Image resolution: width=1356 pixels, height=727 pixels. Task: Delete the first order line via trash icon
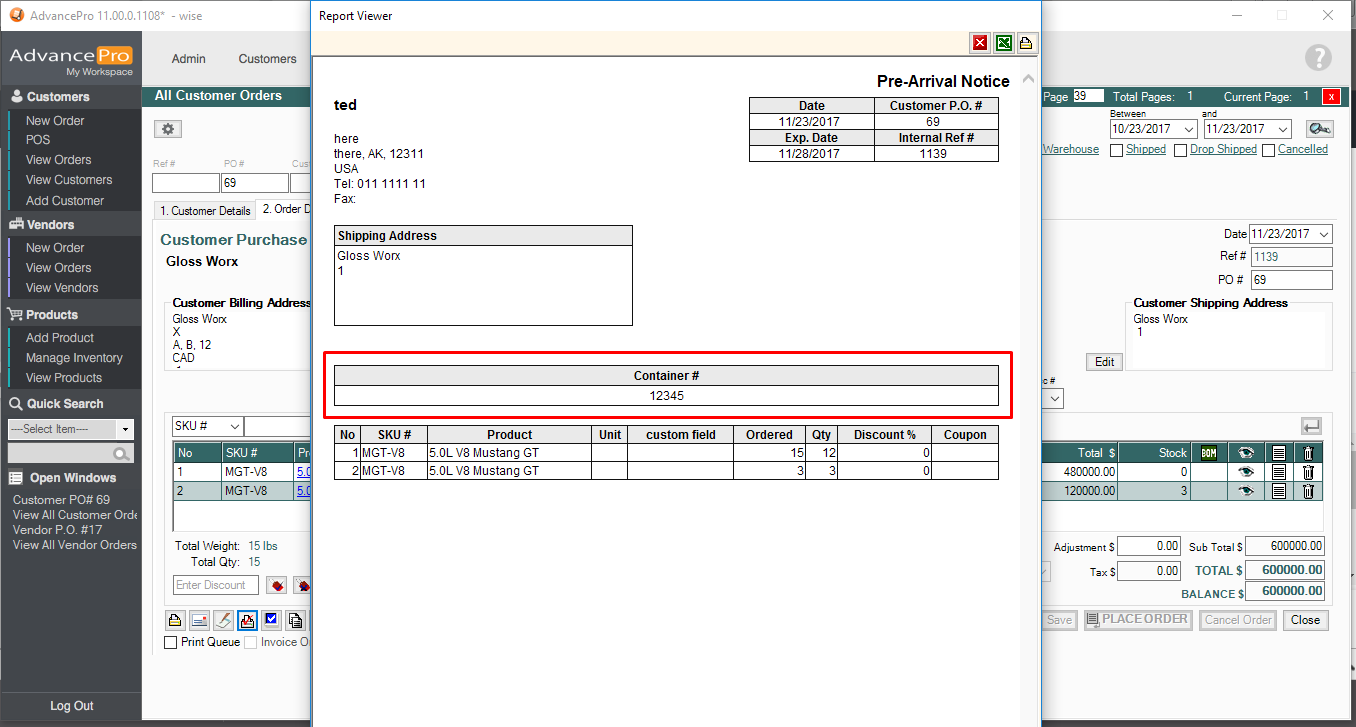click(1307, 472)
